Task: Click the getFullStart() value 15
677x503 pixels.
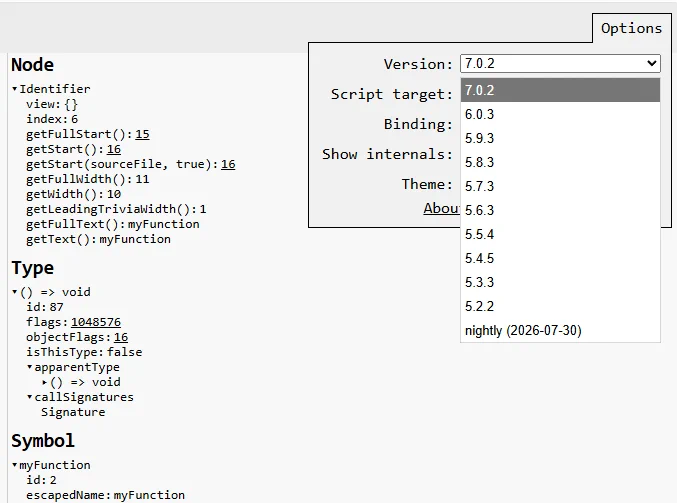Action: (x=142, y=134)
